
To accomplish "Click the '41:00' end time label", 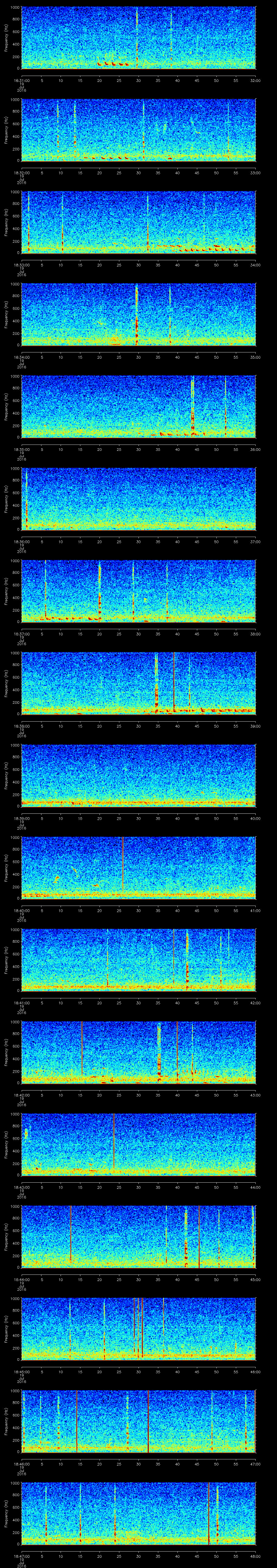I will [x=255, y=910].
